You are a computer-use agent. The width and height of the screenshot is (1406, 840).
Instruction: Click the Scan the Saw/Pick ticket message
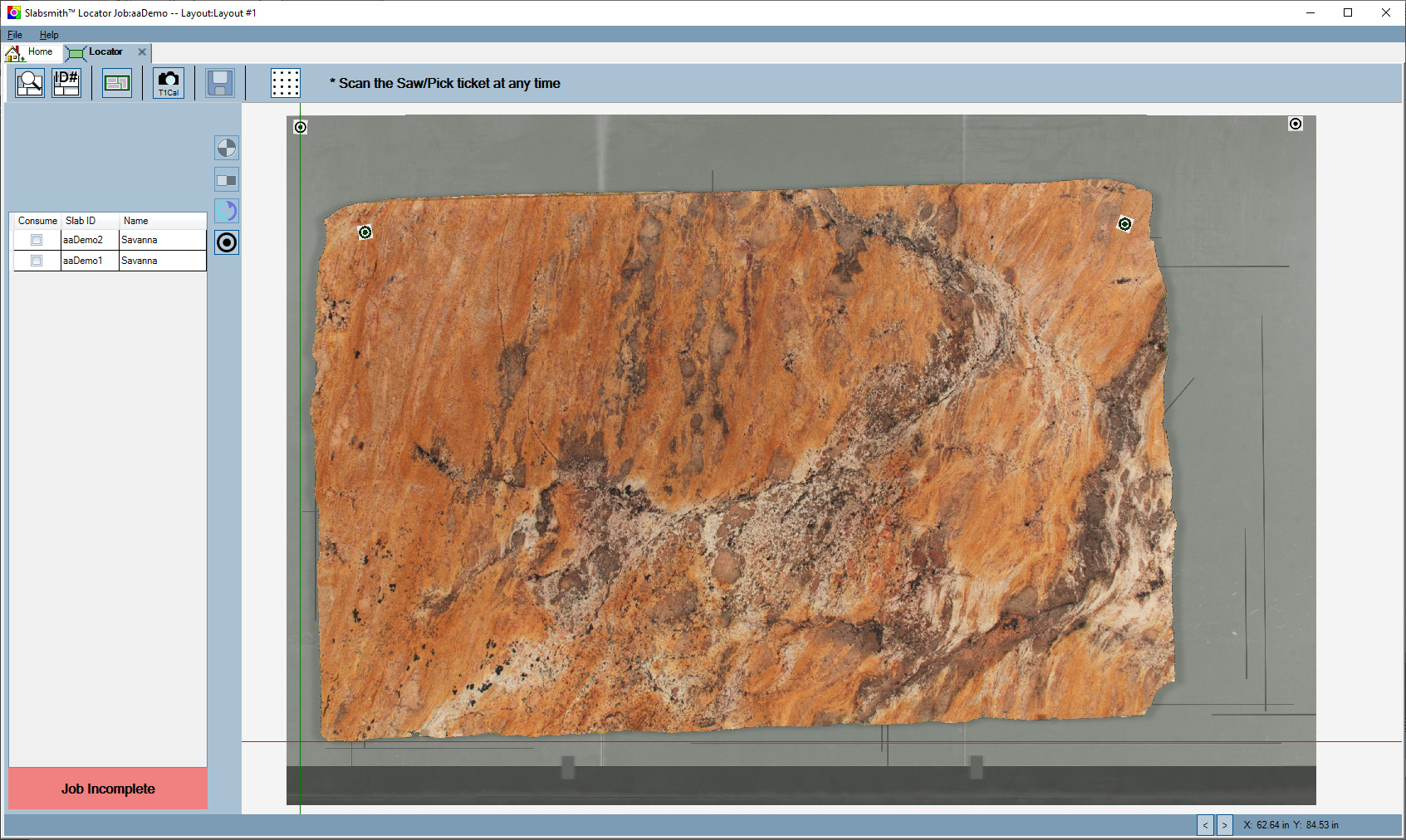click(445, 83)
